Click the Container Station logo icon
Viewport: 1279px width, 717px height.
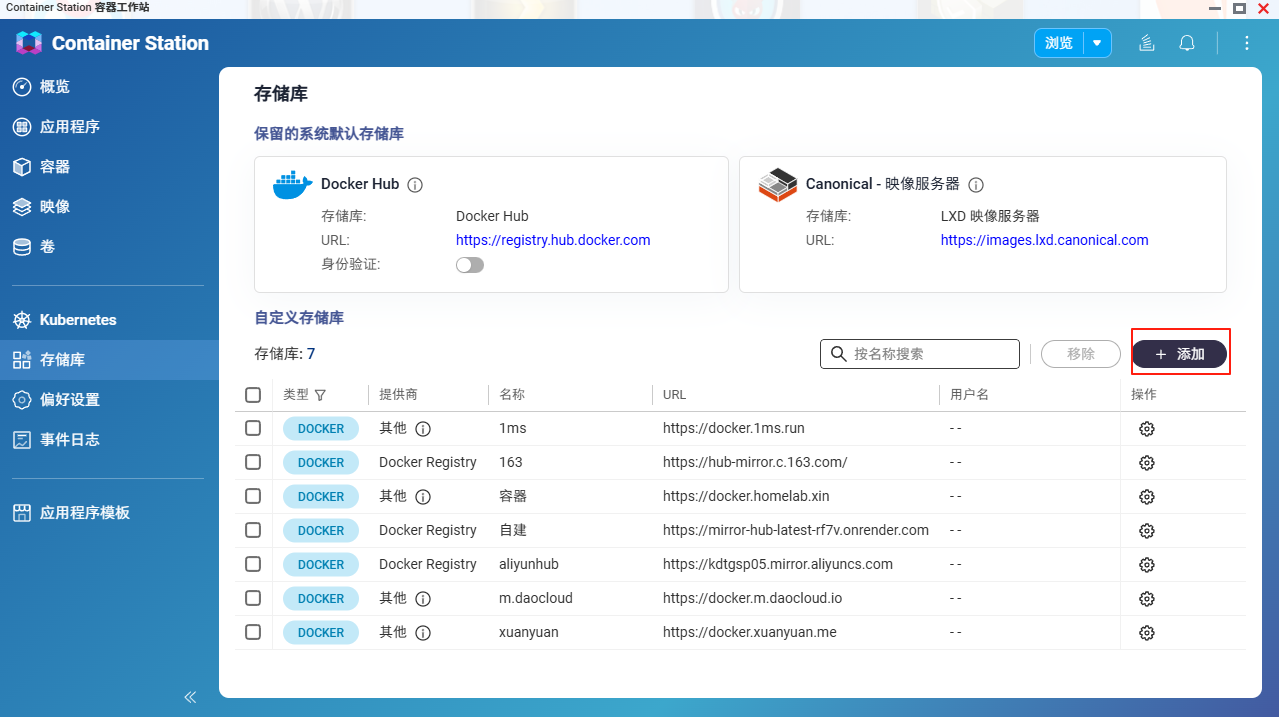(x=29, y=43)
